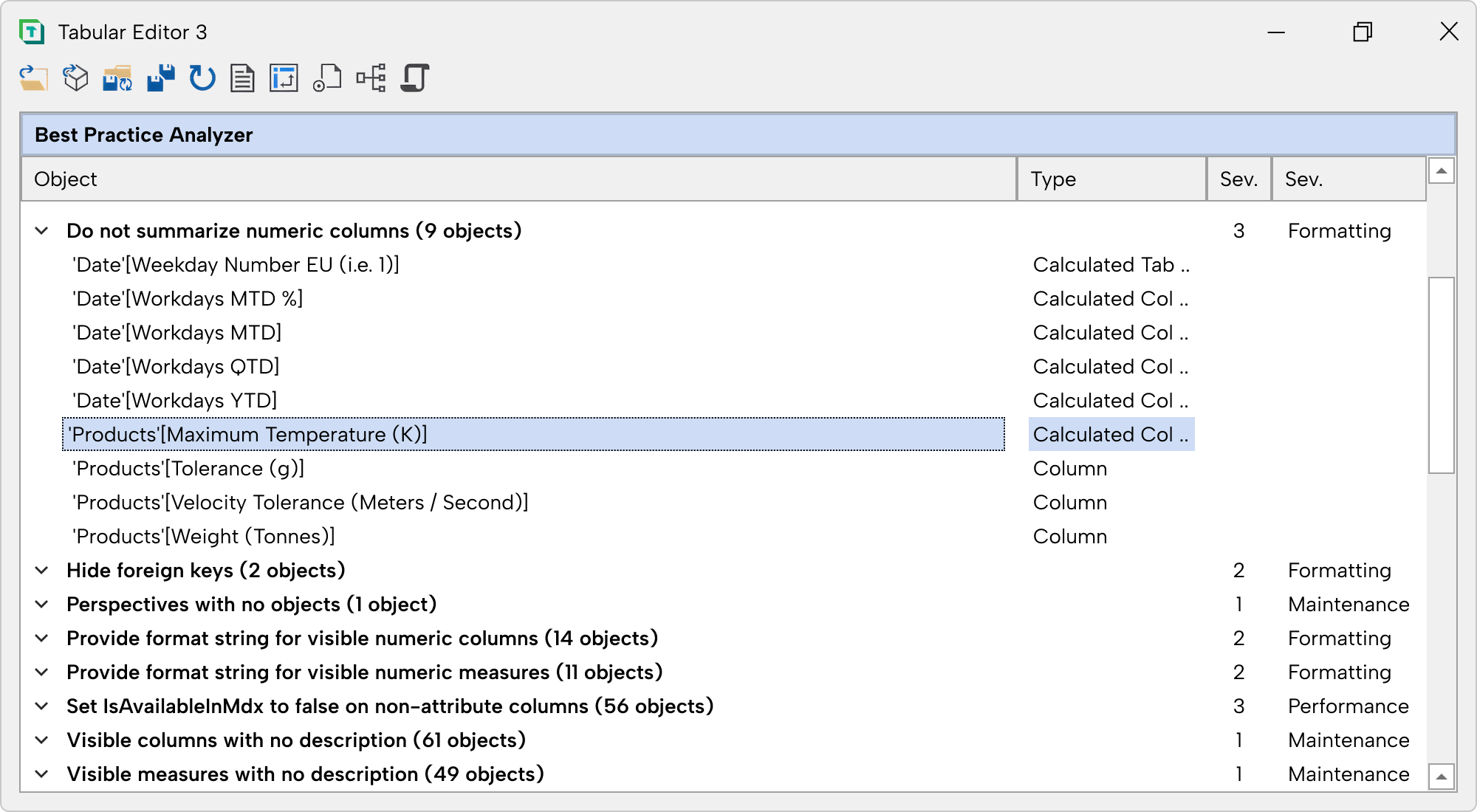Minimize the Tabular Editor window

pos(1276,32)
